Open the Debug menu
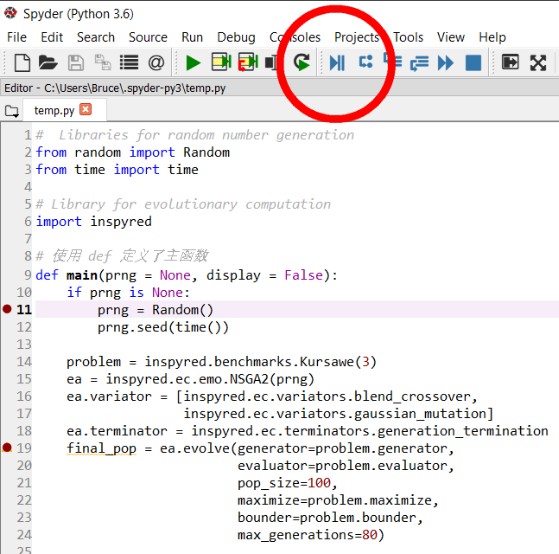This screenshot has width=559, height=554. click(236, 37)
